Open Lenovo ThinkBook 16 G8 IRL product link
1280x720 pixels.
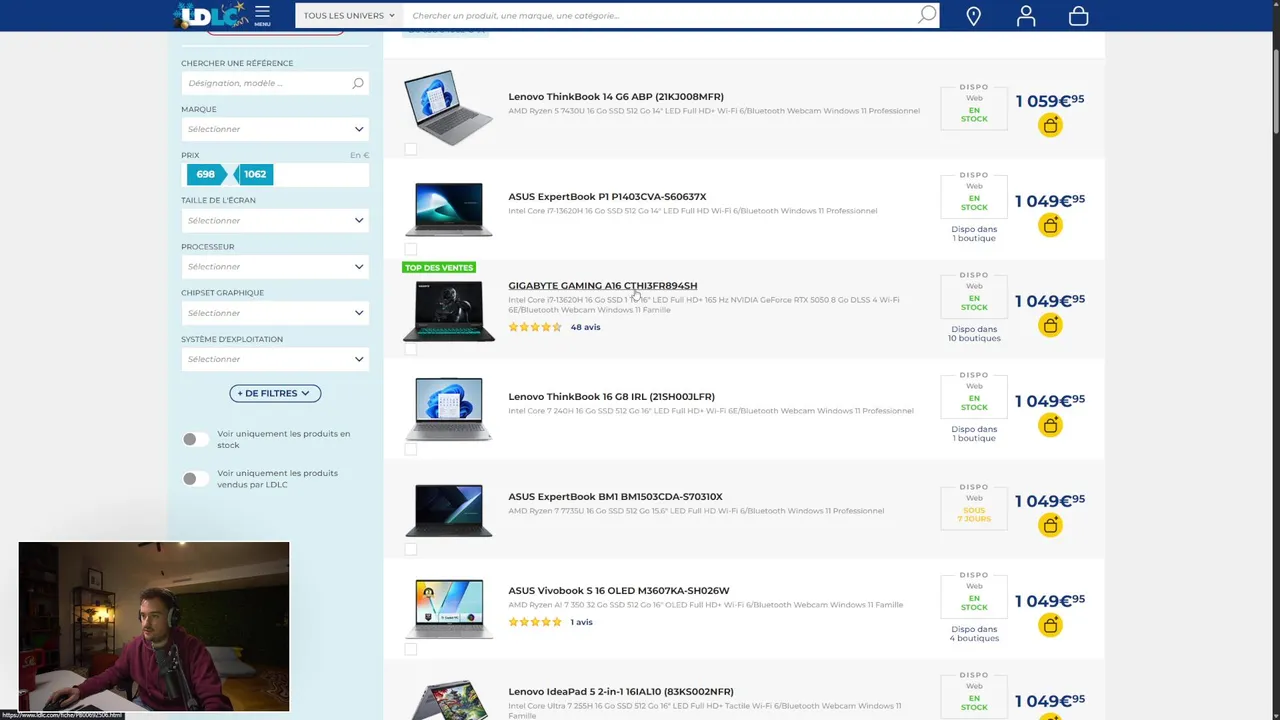pos(611,397)
